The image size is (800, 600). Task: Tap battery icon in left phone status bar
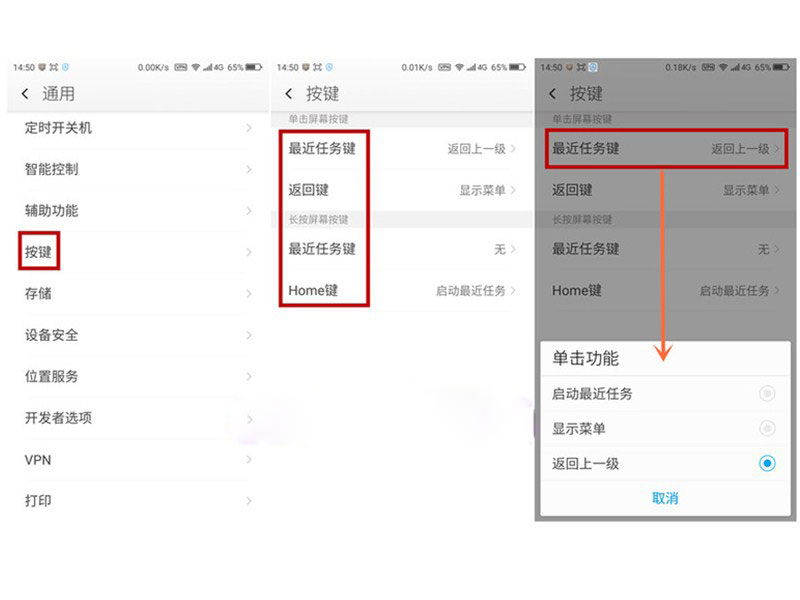tap(254, 67)
